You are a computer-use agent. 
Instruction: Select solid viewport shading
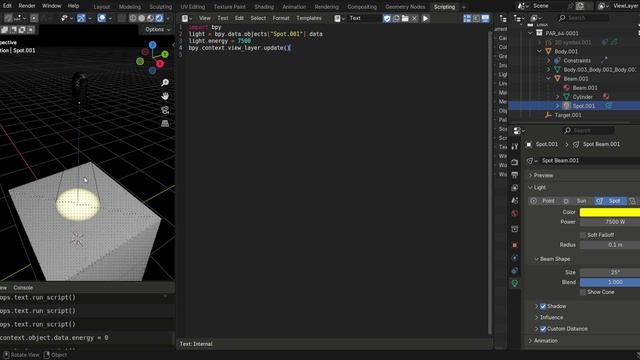click(142, 18)
